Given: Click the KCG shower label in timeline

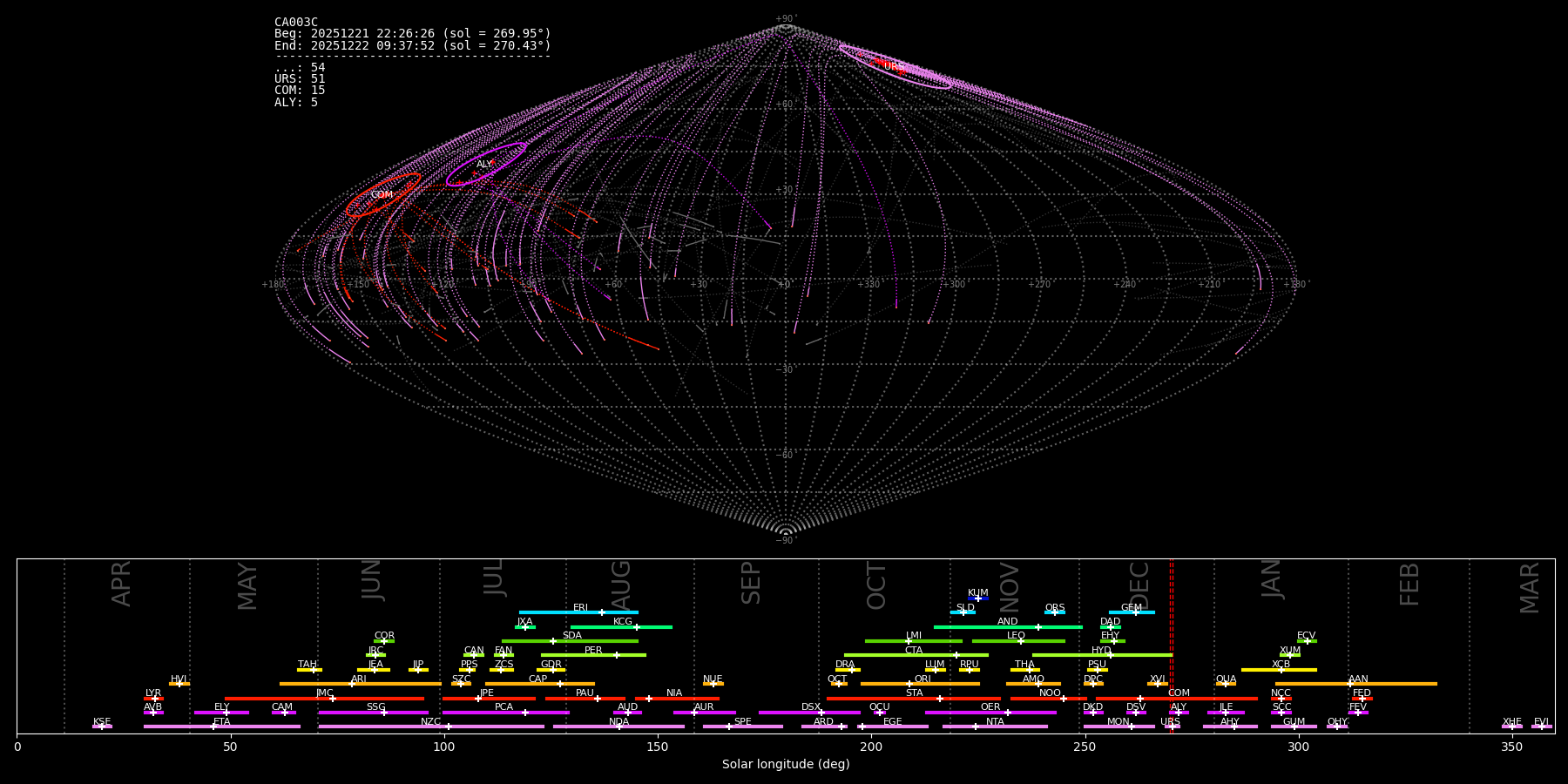Looking at the screenshot, I should pyautogui.click(x=623, y=622).
